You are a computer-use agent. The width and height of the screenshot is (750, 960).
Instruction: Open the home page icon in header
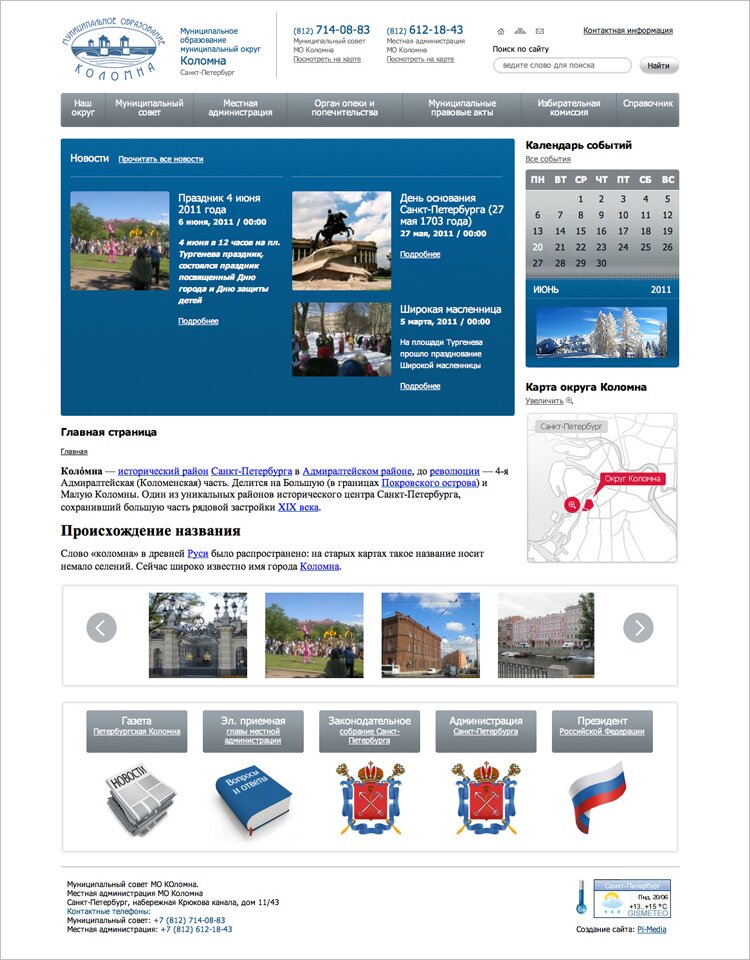click(501, 31)
